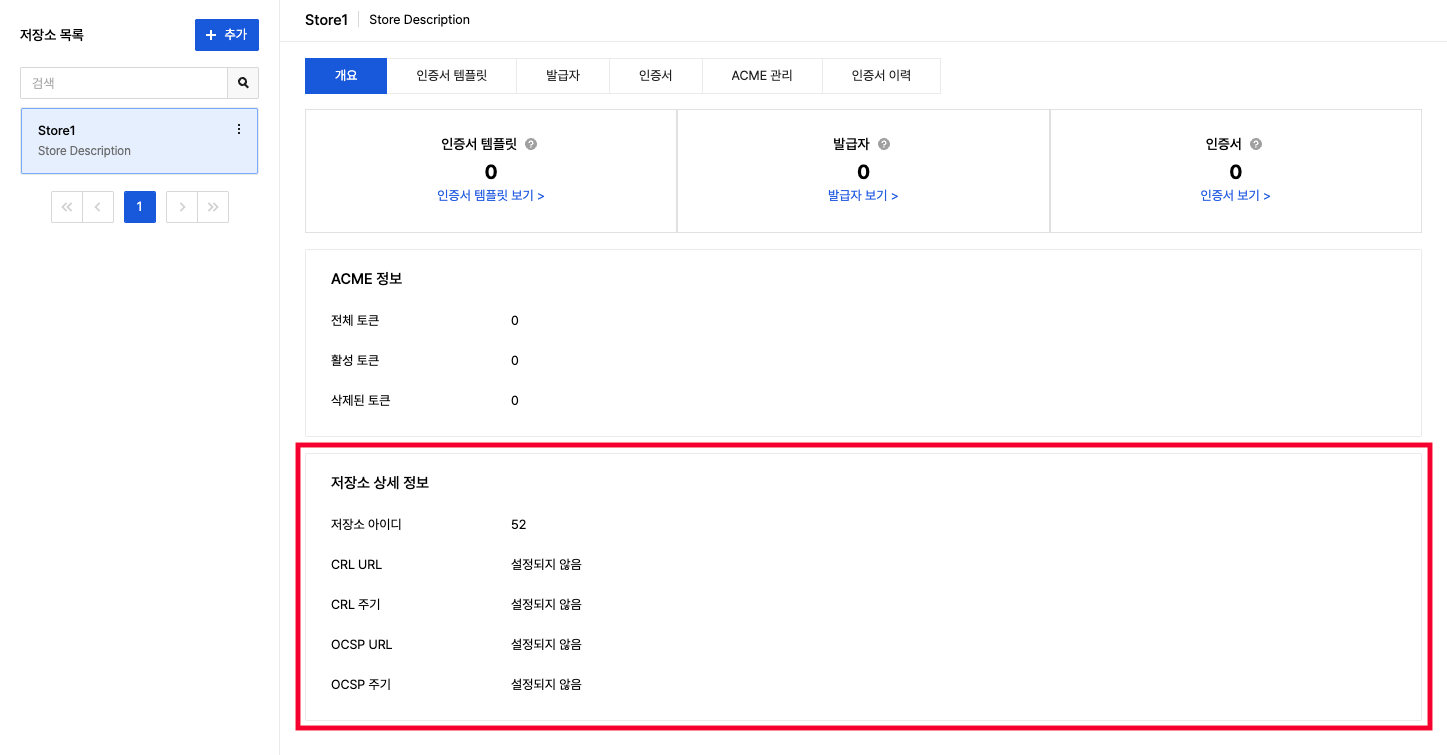Go to first page of store list
The width and height of the screenshot is (1447, 755).
(67, 207)
